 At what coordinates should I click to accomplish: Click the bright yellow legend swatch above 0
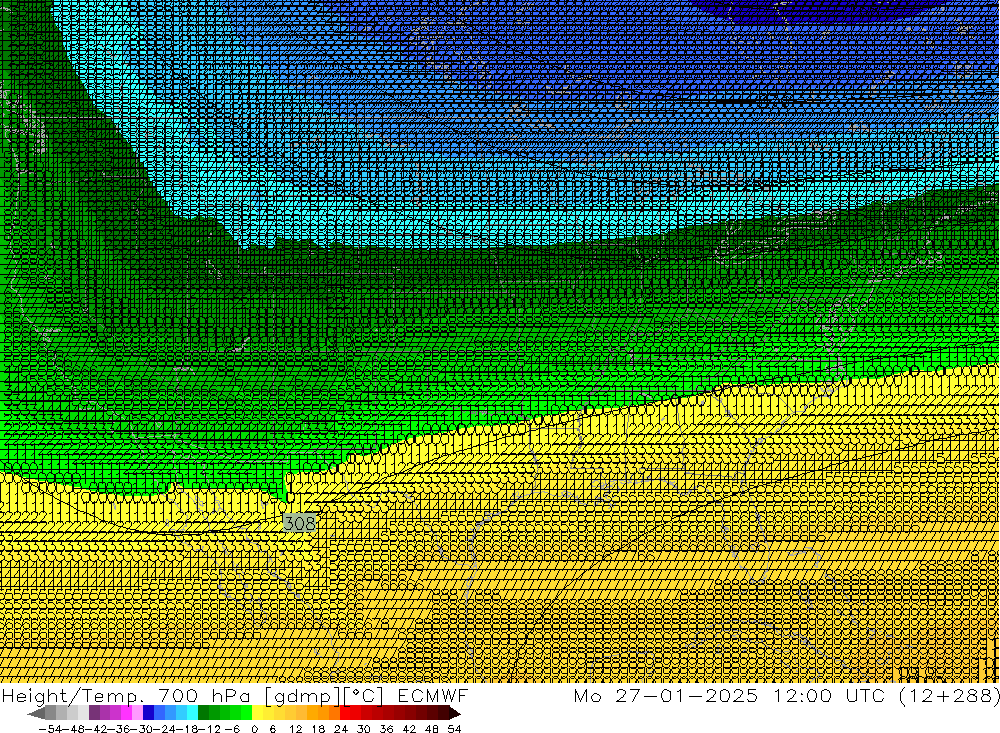pyautogui.click(x=258, y=713)
